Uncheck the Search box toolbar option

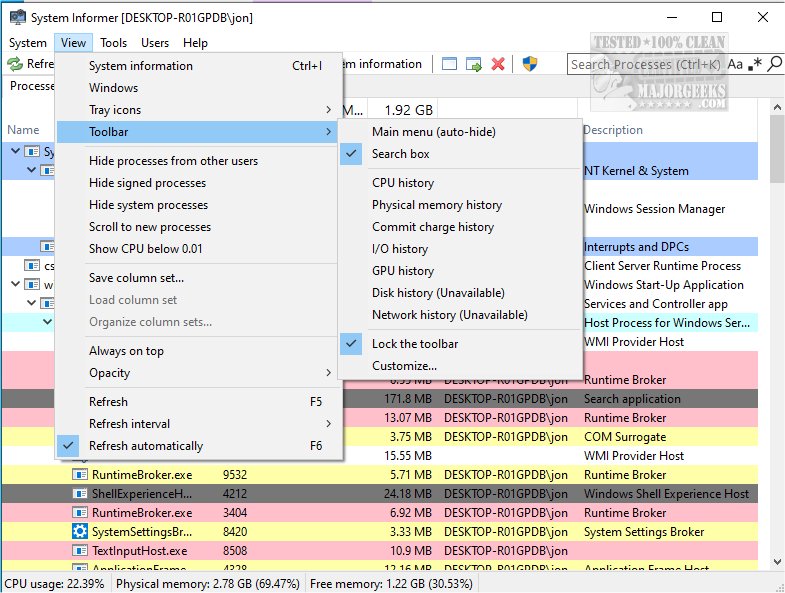pos(400,154)
